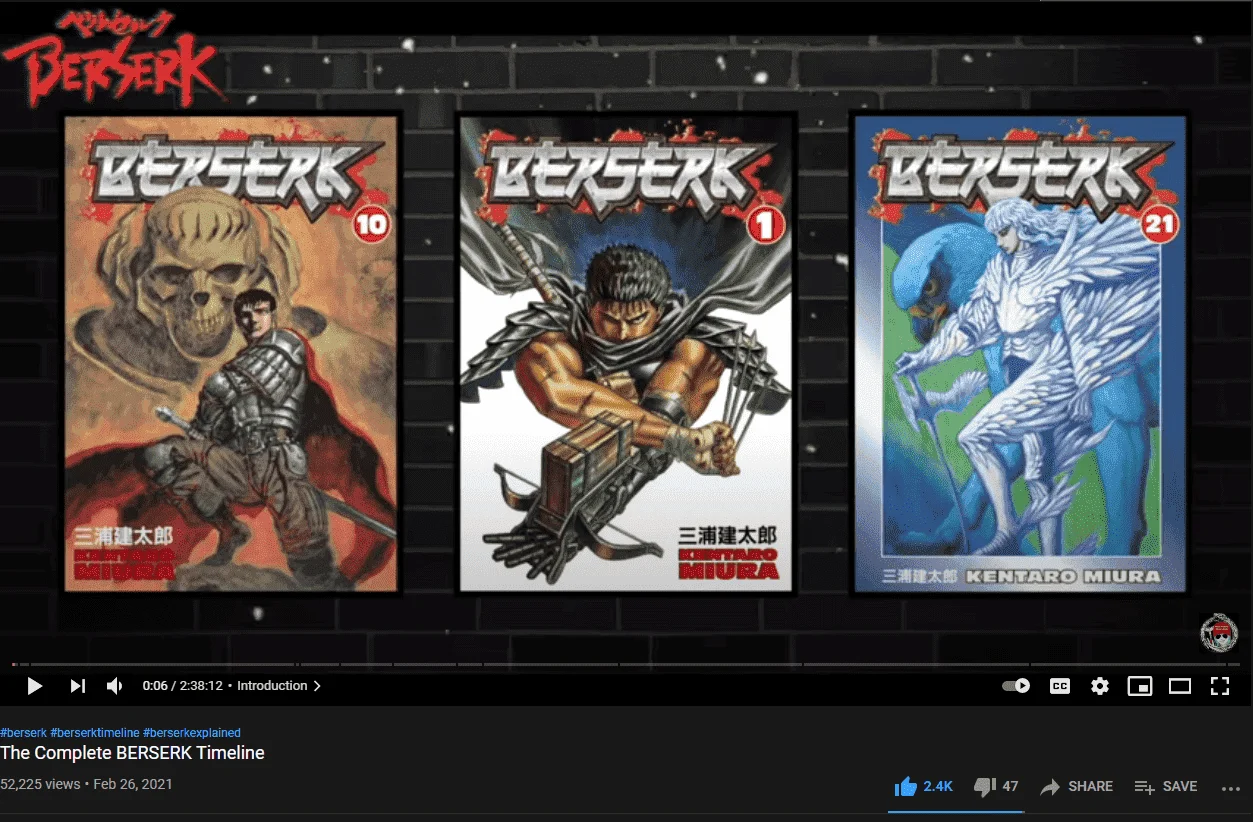
Task: Click the channel watermark logo in video
Action: coord(1219,634)
